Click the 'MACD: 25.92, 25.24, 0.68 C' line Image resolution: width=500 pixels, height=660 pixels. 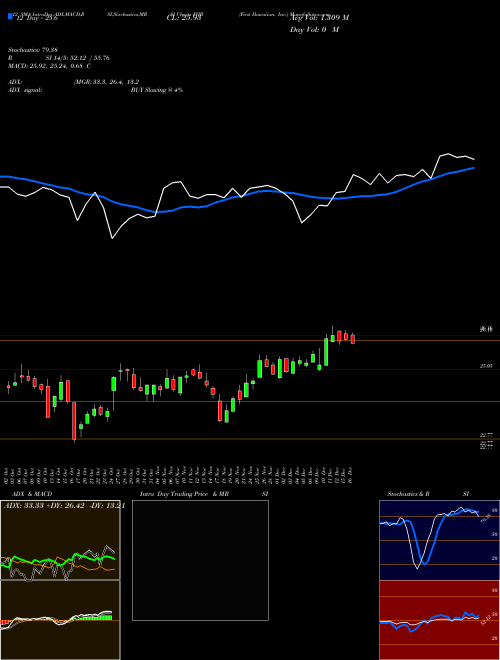pyautogui.click(x=50, y=66)
